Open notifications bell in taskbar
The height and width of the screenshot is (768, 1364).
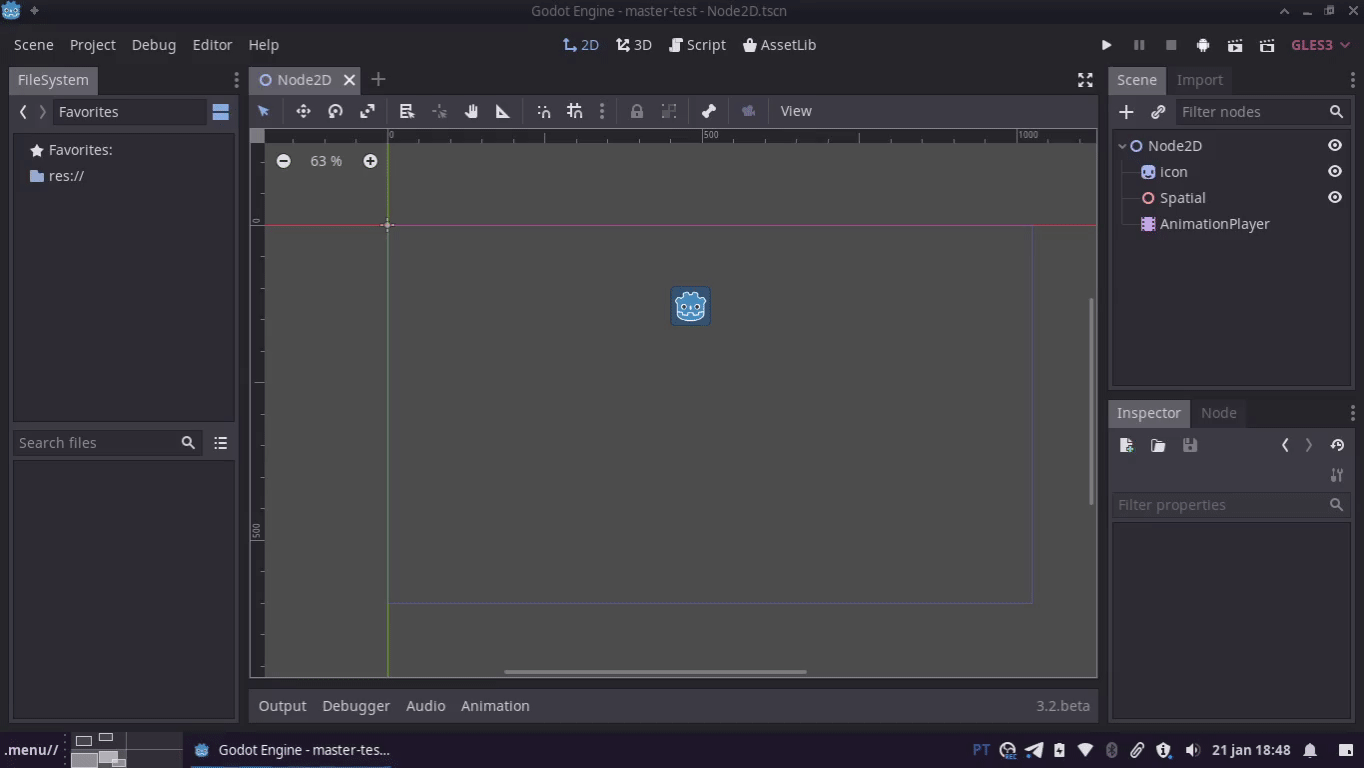tap(1309, 750)
